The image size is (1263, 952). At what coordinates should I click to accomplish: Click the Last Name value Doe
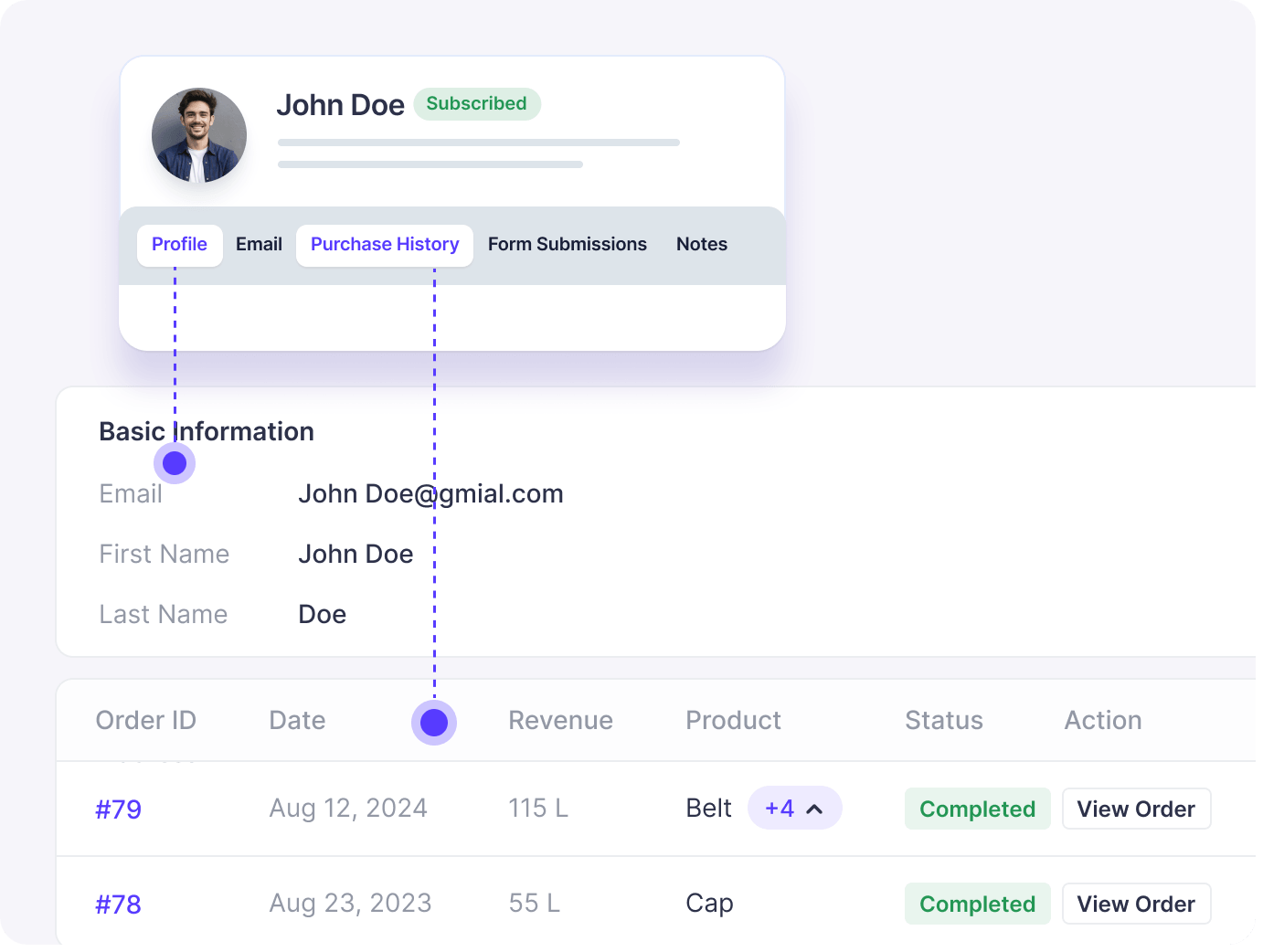323,615
